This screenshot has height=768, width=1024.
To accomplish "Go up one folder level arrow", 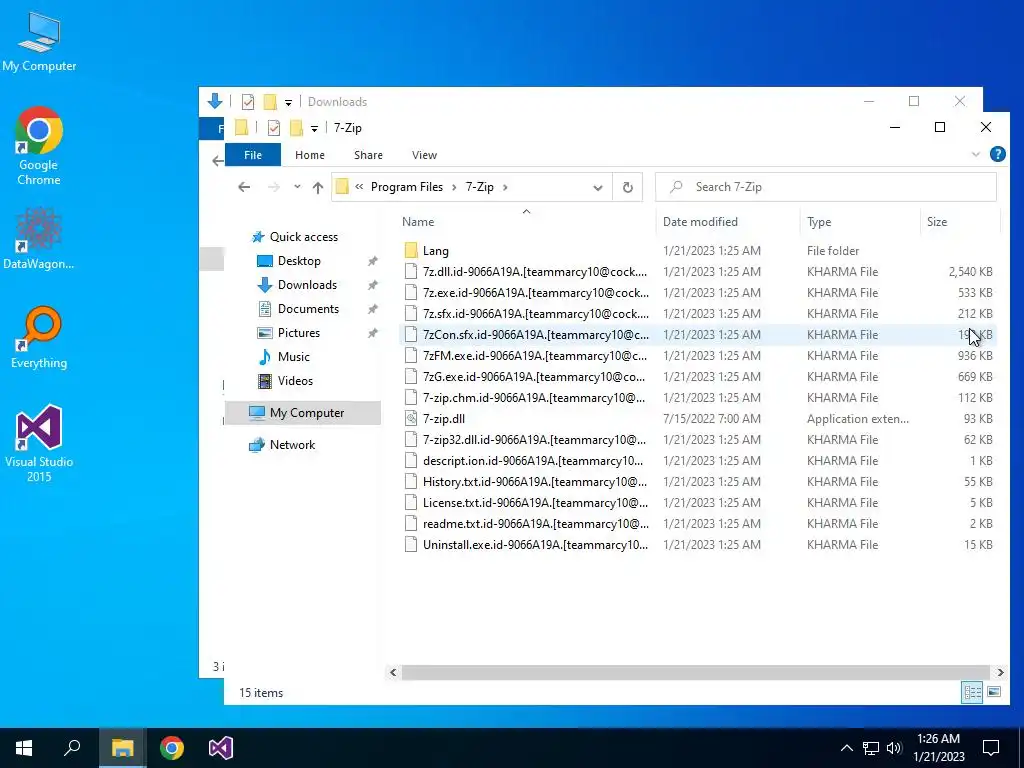I will coord(318,187).
